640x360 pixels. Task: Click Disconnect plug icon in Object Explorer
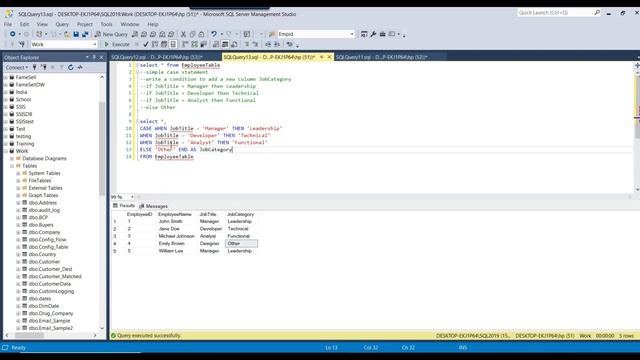(44, 67)
